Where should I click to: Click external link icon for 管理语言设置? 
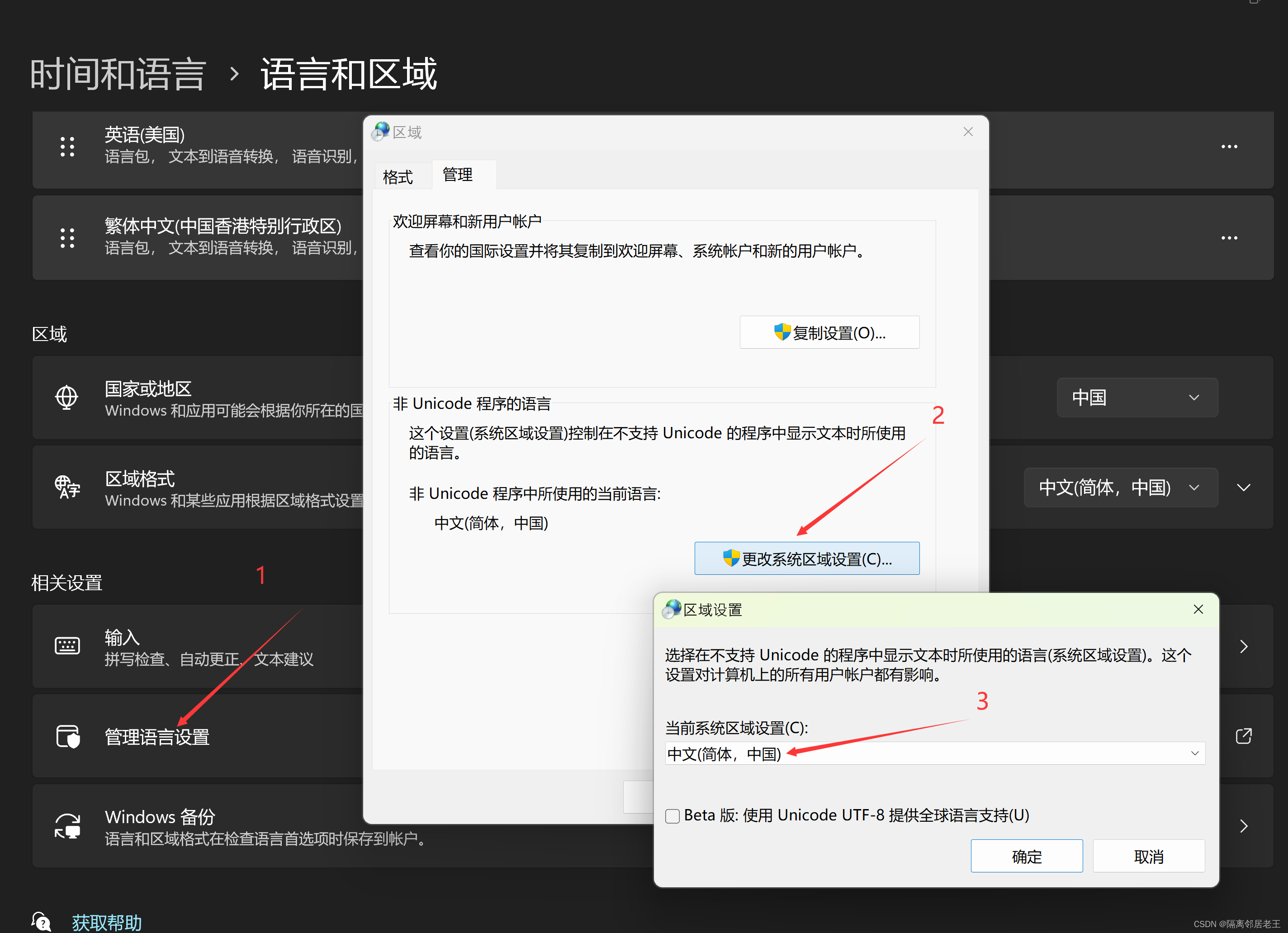tap(1243, 737)
